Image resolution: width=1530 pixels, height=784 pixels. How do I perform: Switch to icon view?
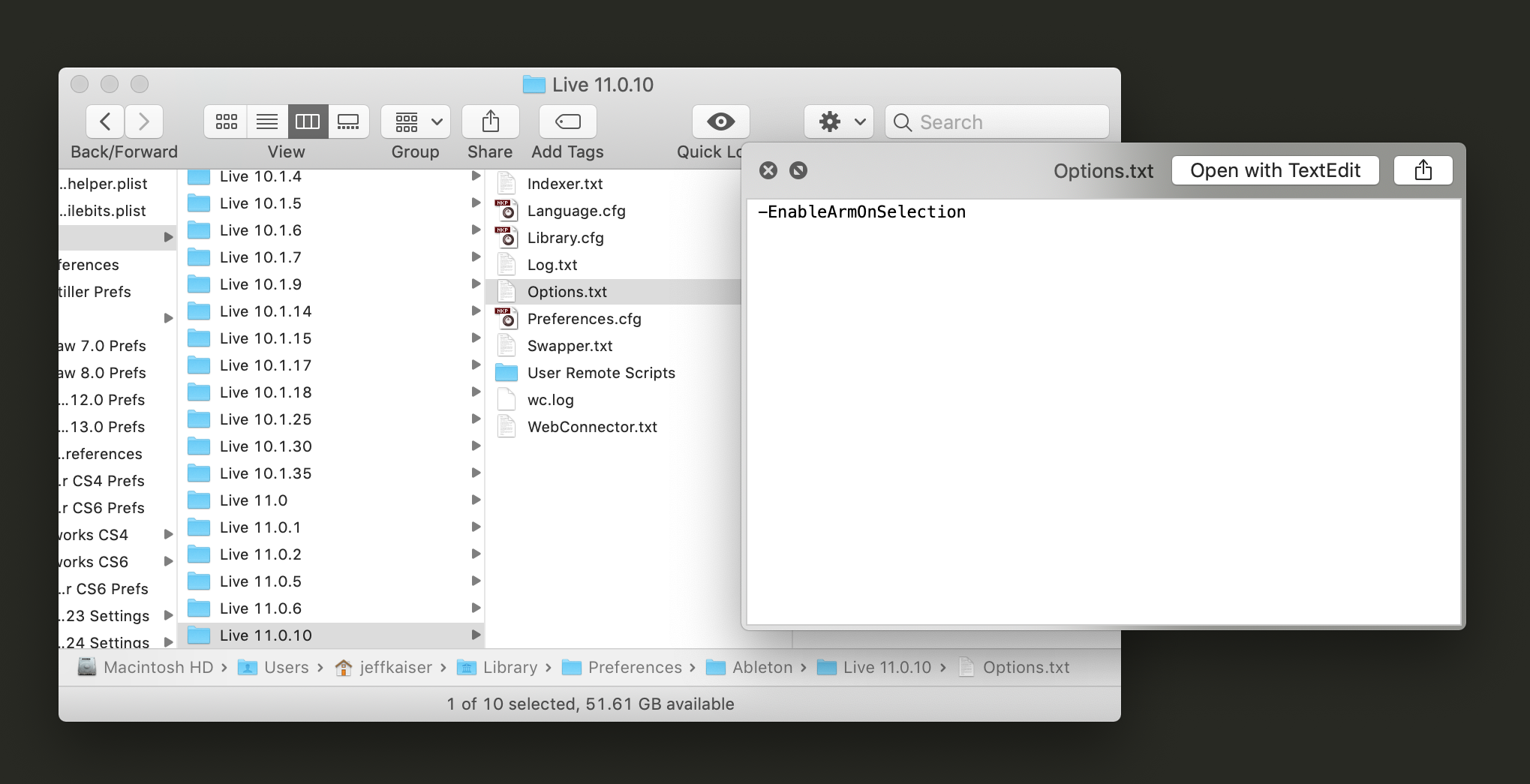point(226,122)
